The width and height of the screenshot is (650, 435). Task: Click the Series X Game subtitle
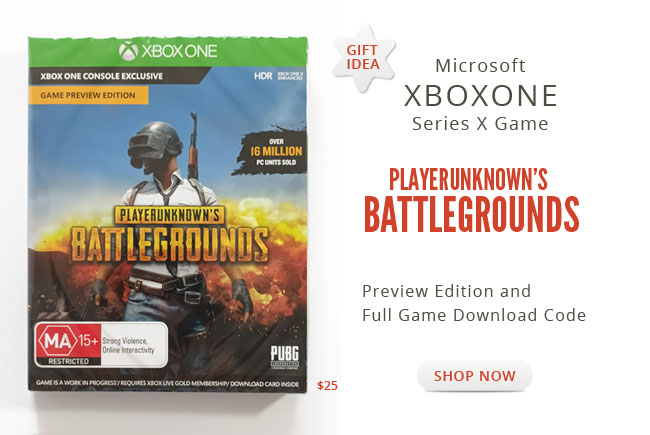(x=480, y=124)
